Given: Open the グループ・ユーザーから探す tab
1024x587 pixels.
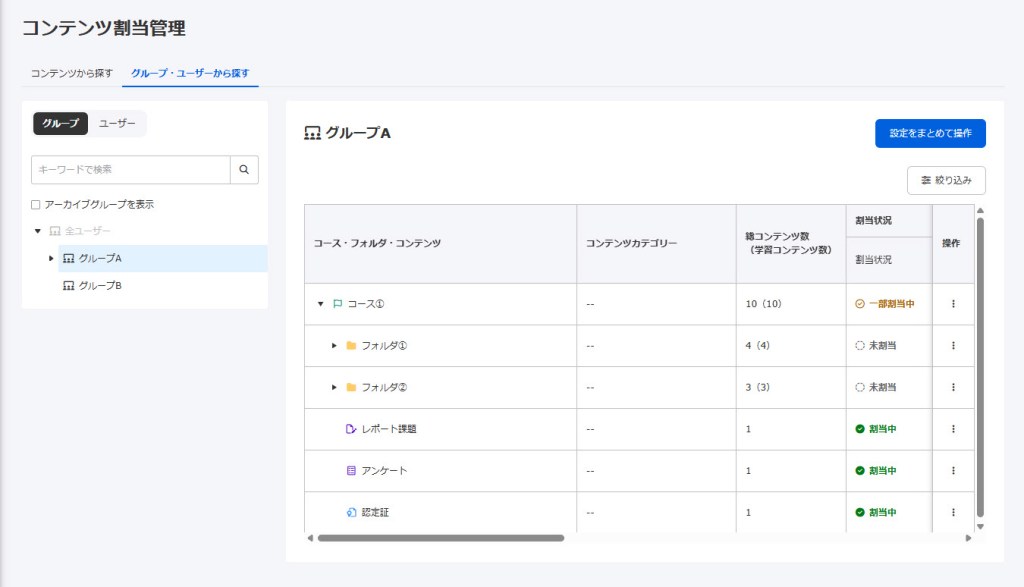Looking at the screenshot, I should click(x=190, y=73).
